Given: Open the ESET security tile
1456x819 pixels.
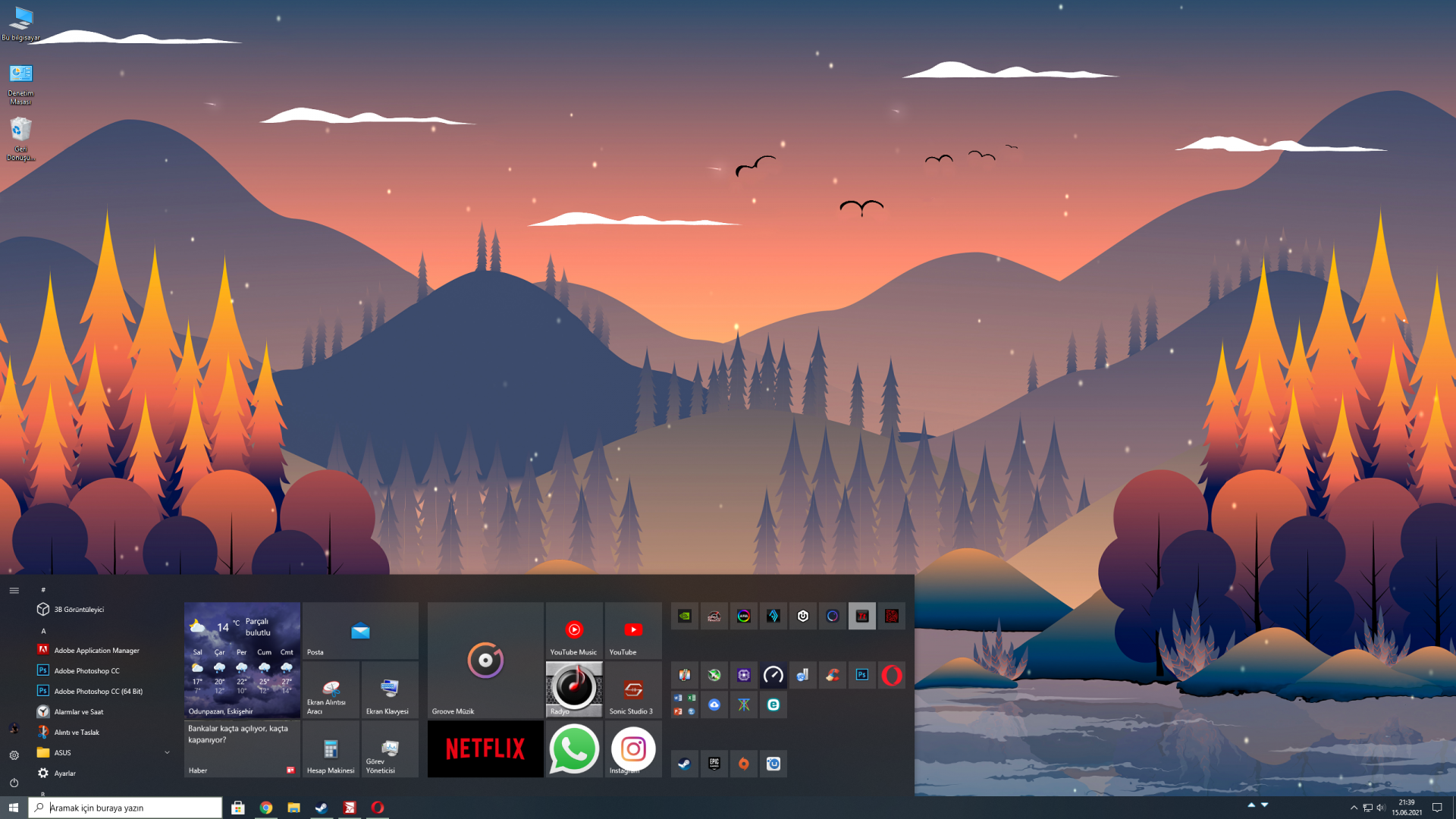Looking at the screenshot, I should (x=773, y=704).
